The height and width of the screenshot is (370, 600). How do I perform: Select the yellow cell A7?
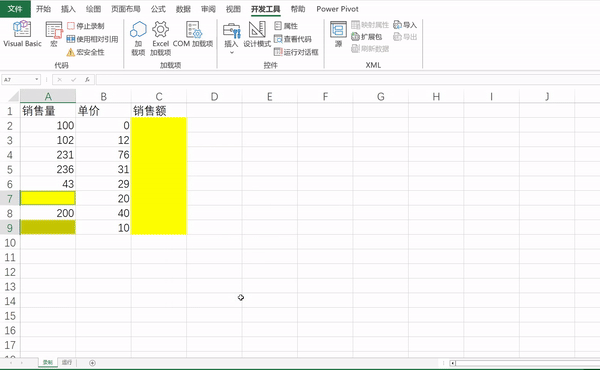48,199
